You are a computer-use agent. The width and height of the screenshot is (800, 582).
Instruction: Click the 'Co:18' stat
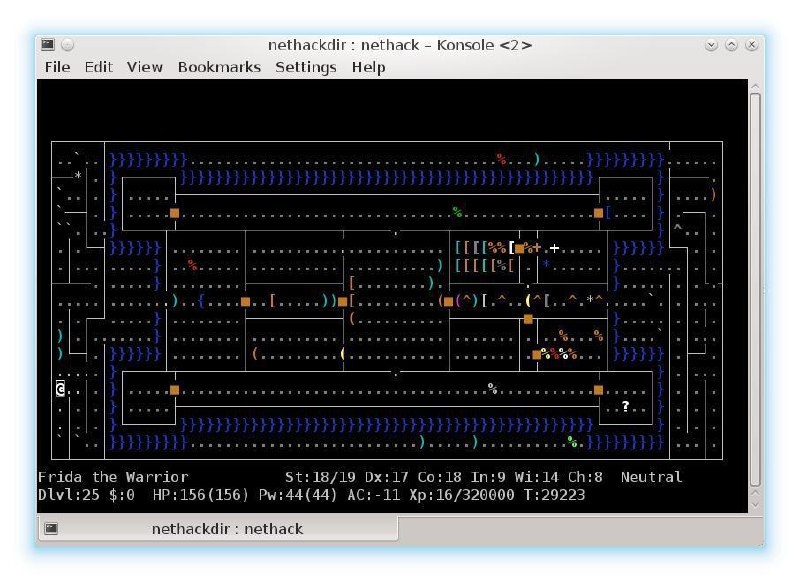tap(440, 477)
